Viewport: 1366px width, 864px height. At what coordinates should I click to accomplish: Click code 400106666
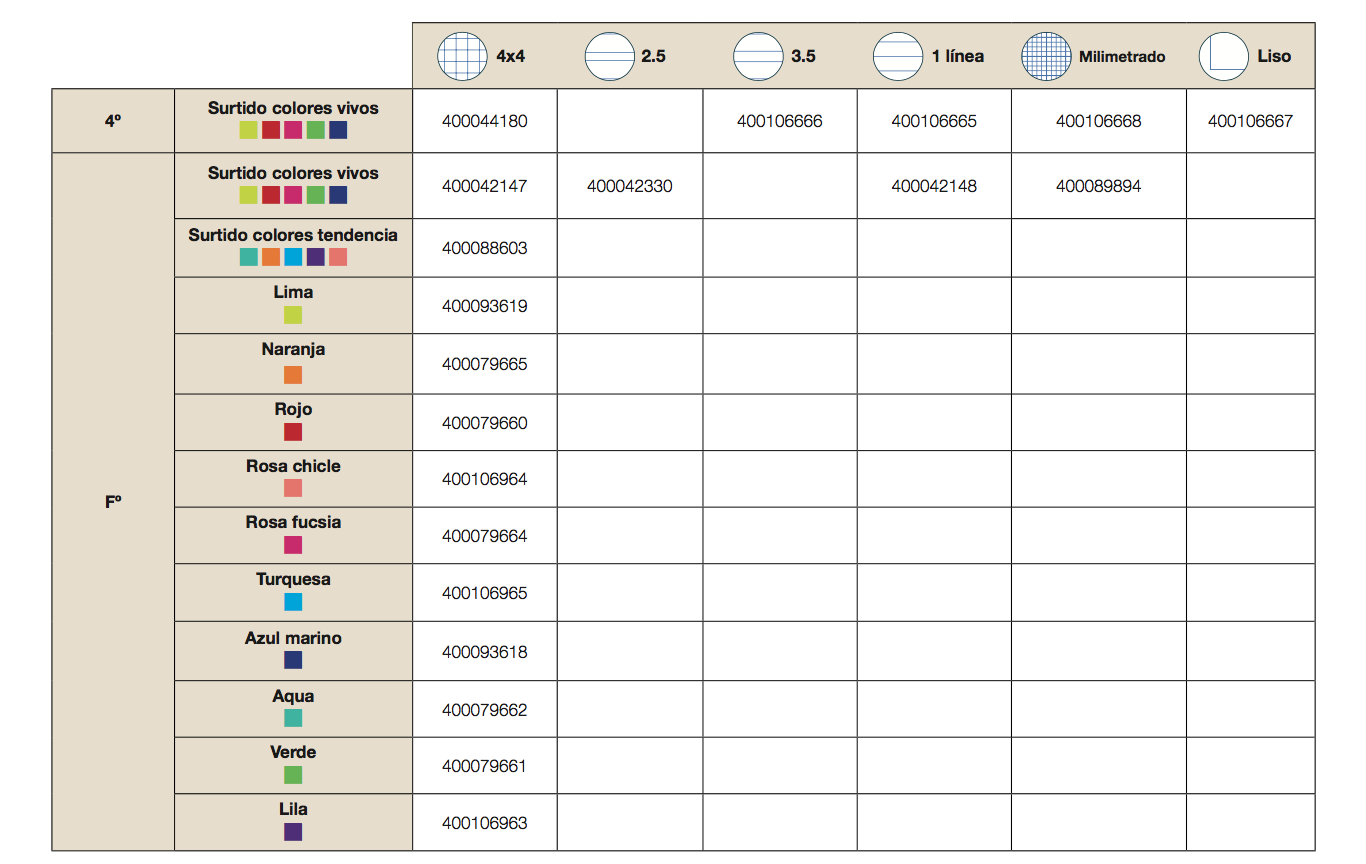click(780, 121)
